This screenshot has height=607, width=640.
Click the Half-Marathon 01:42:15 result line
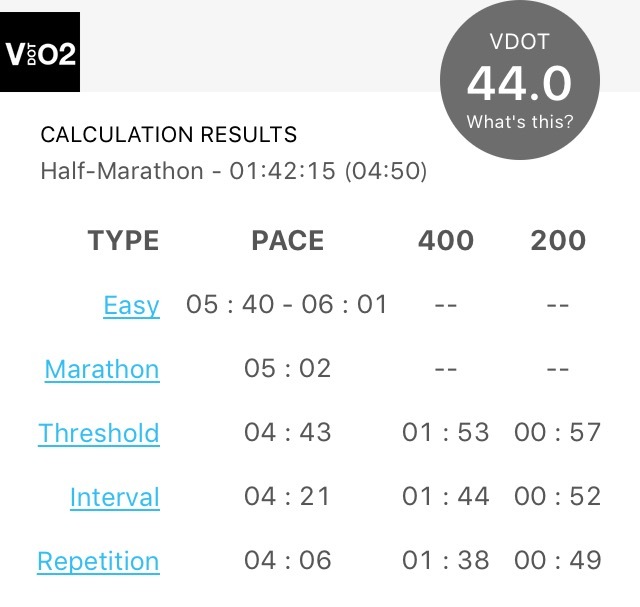(234, 171)
